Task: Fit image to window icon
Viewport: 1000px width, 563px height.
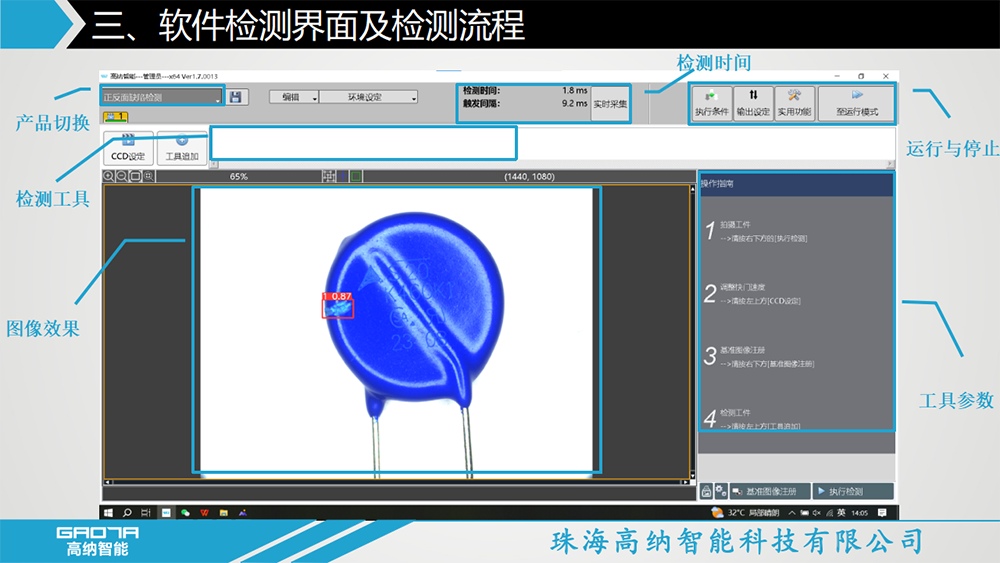Action: pyautogui.click(x=135, y=176)
